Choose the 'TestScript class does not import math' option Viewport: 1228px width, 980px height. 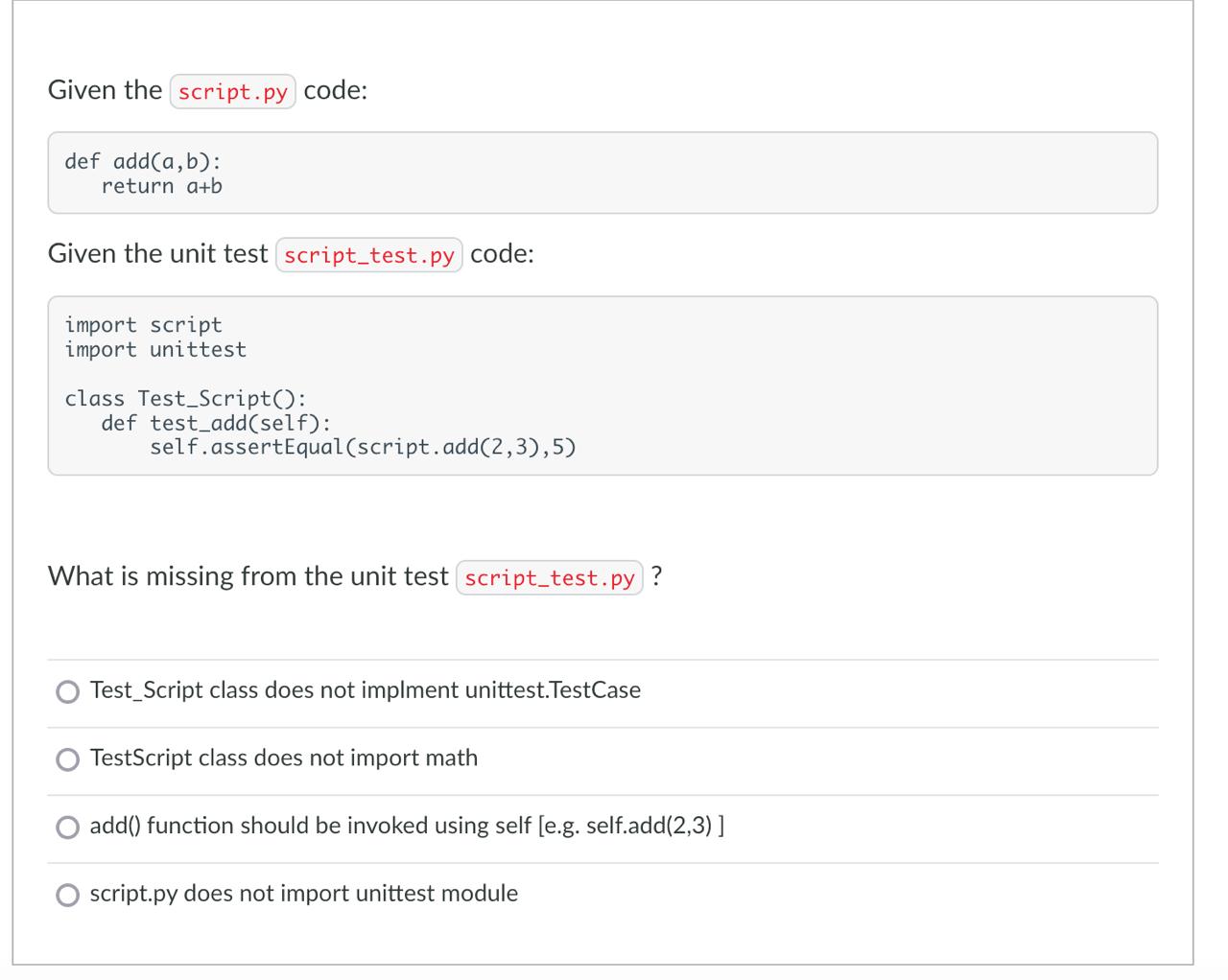(283, 758)
